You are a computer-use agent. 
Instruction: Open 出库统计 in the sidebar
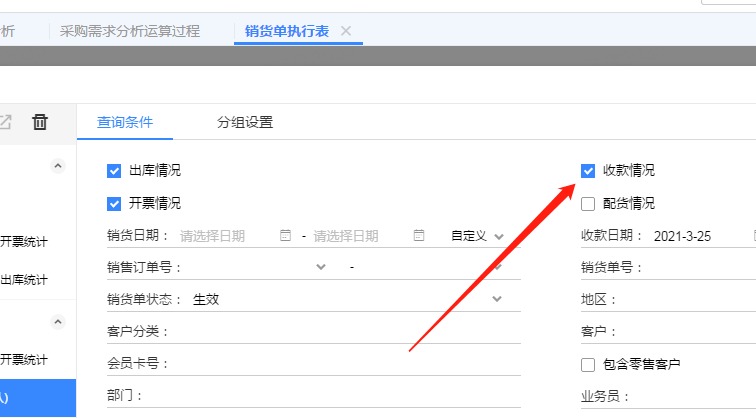(24, 280)
